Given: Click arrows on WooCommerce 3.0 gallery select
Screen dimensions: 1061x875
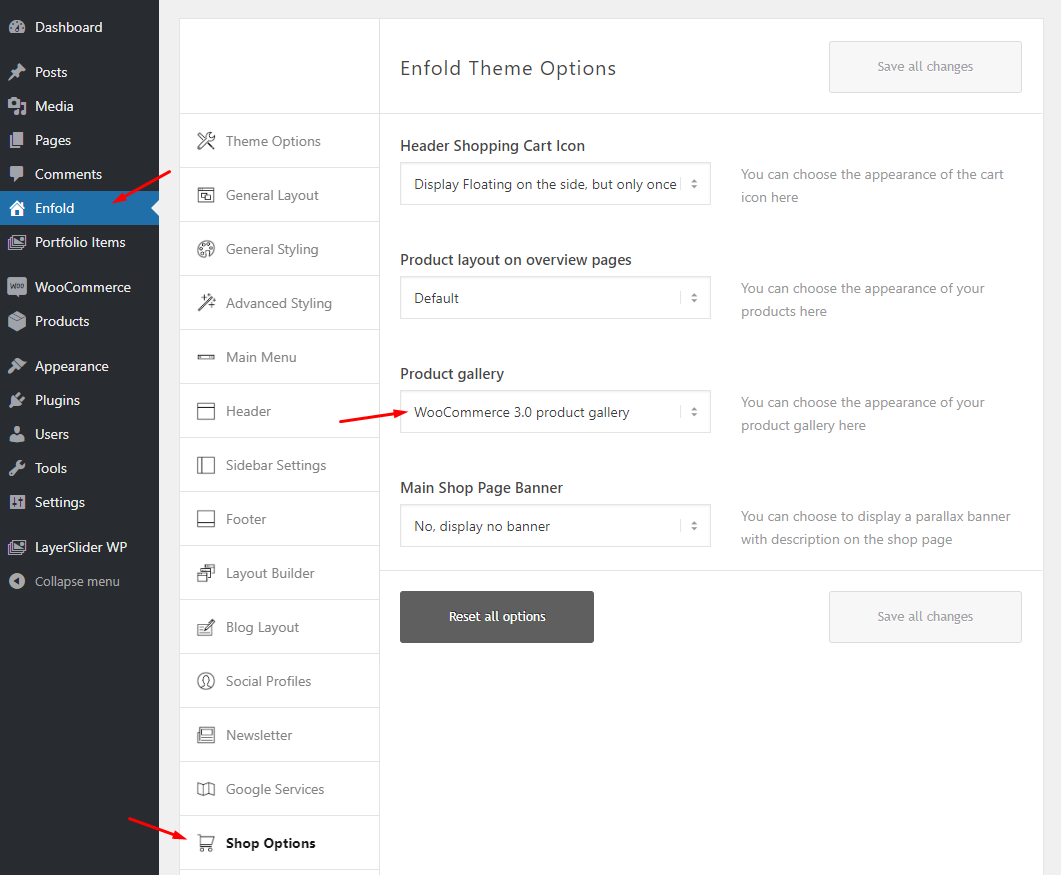Looking at the screenshot, I should [694, 411].
